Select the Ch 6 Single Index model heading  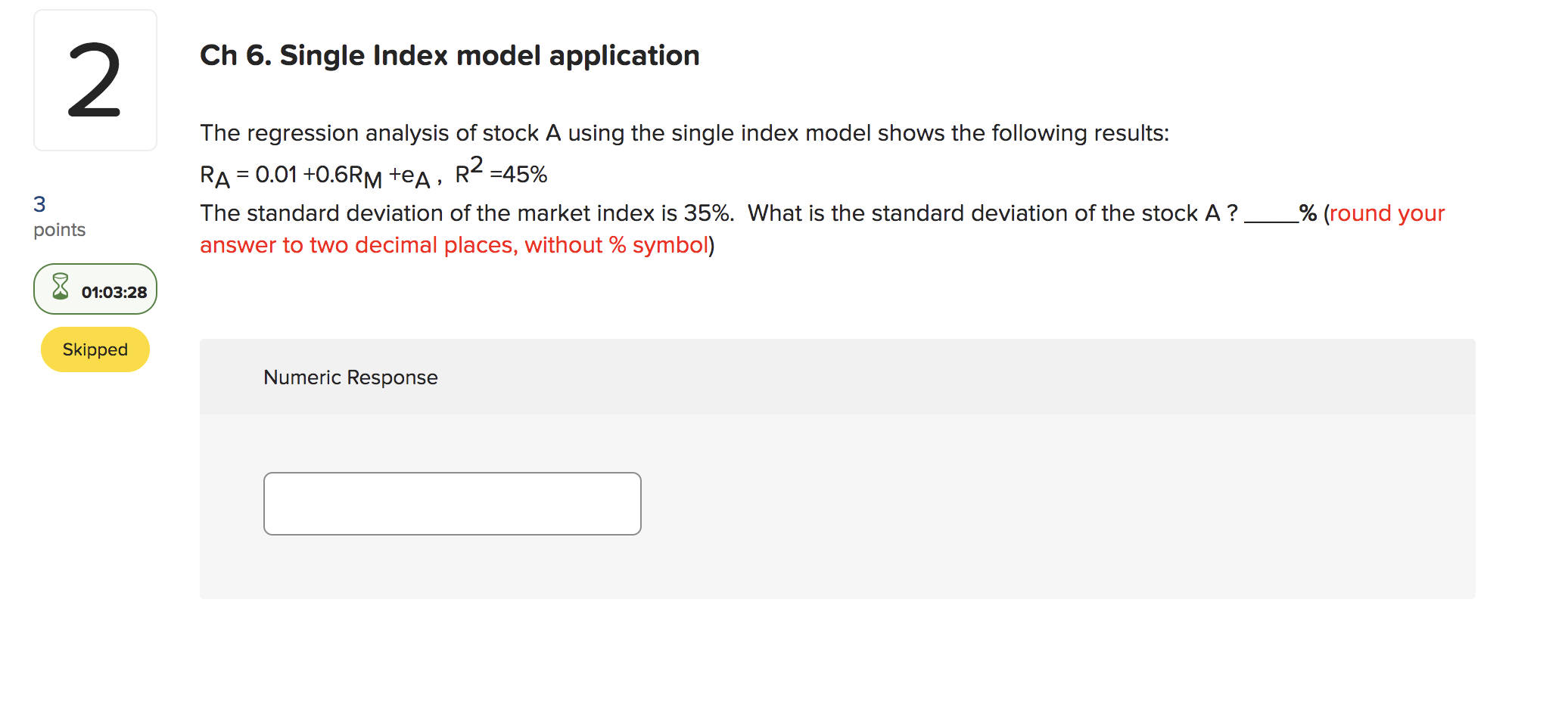tap(450, 54)
